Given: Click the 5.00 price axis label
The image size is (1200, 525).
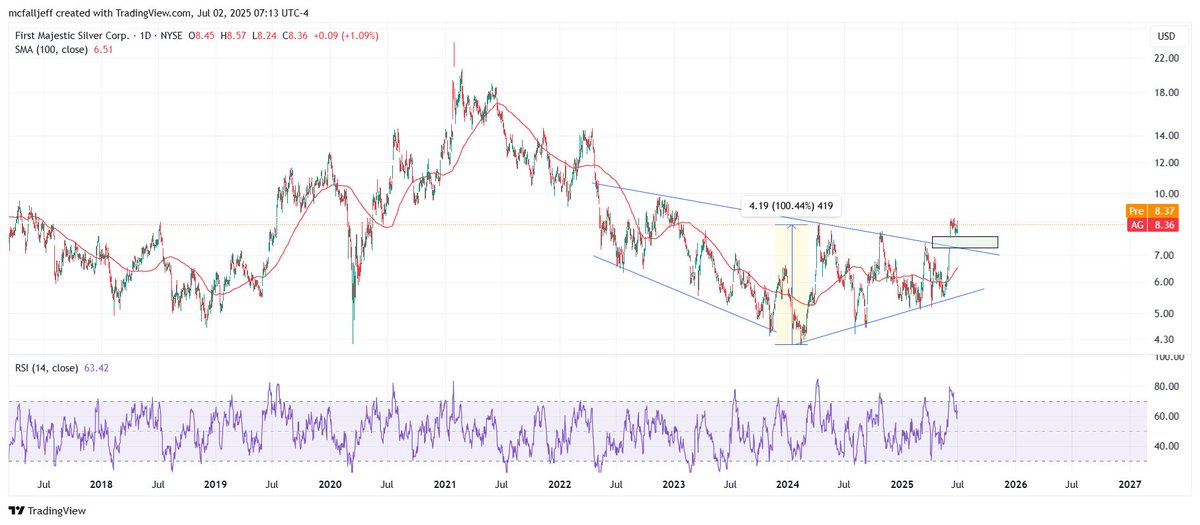Looking at the screenshot, I should (1165, 313).
